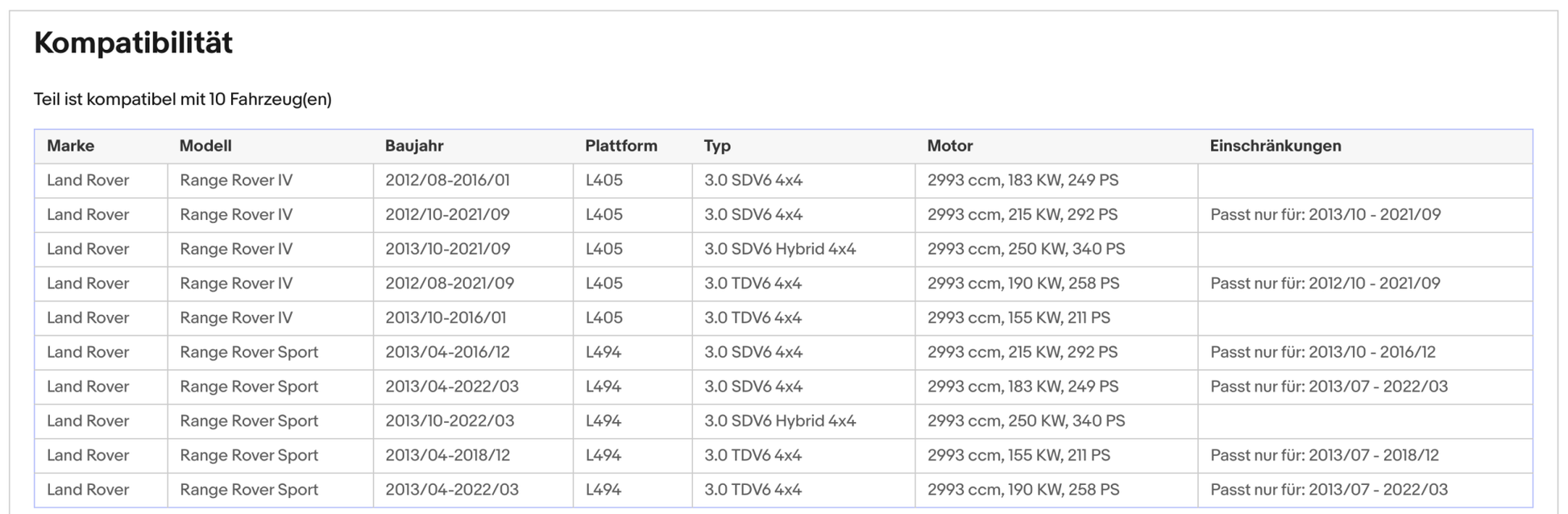The width and height of the screenshot is (1568, 514).
Task: Select the Baujahr cell 2013/04-2016/12
Action: [x=447, y=352]
